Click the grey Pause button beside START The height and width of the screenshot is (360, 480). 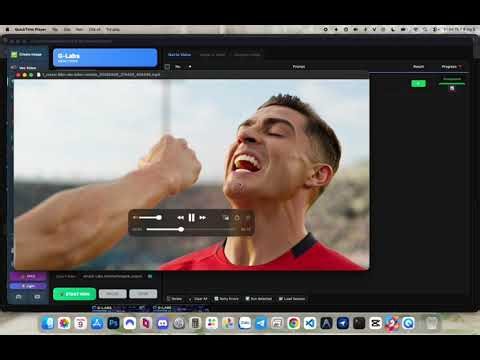click(113, 294)
